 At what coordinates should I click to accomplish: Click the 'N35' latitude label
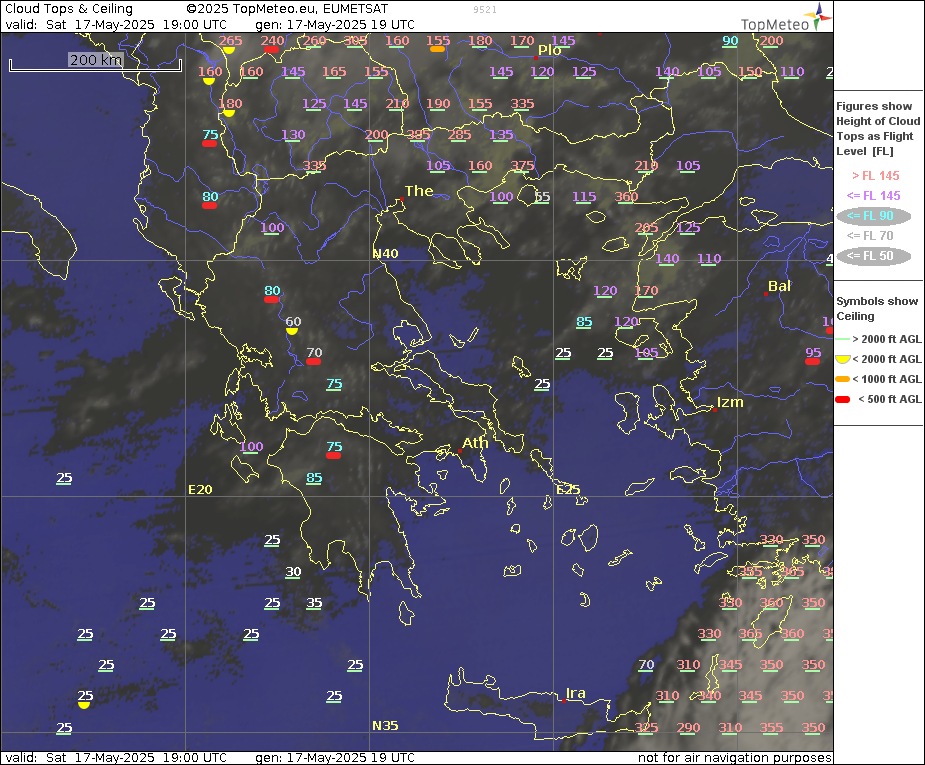385,725
